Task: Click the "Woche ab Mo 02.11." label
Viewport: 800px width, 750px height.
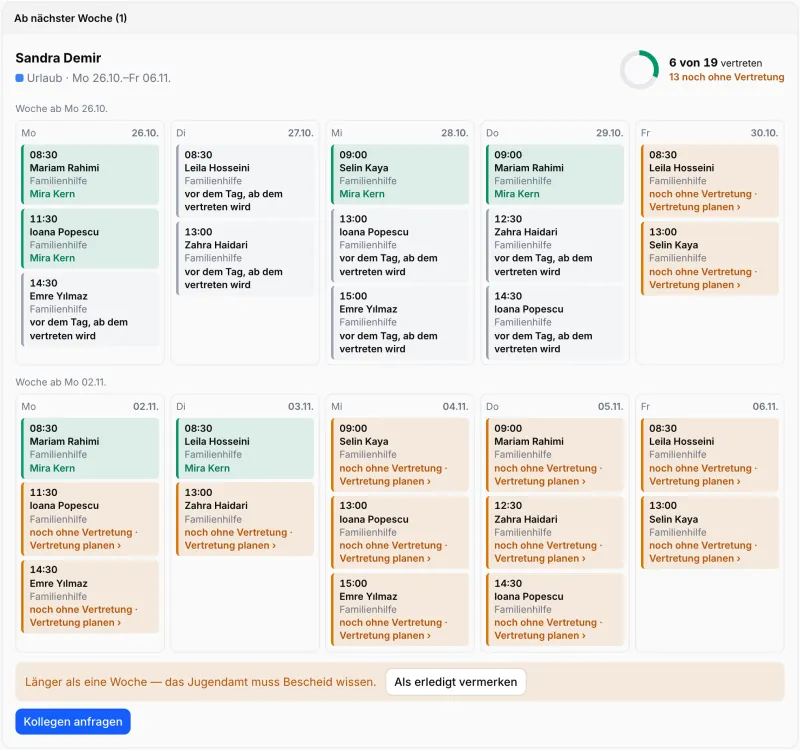Action: [61, 382]
